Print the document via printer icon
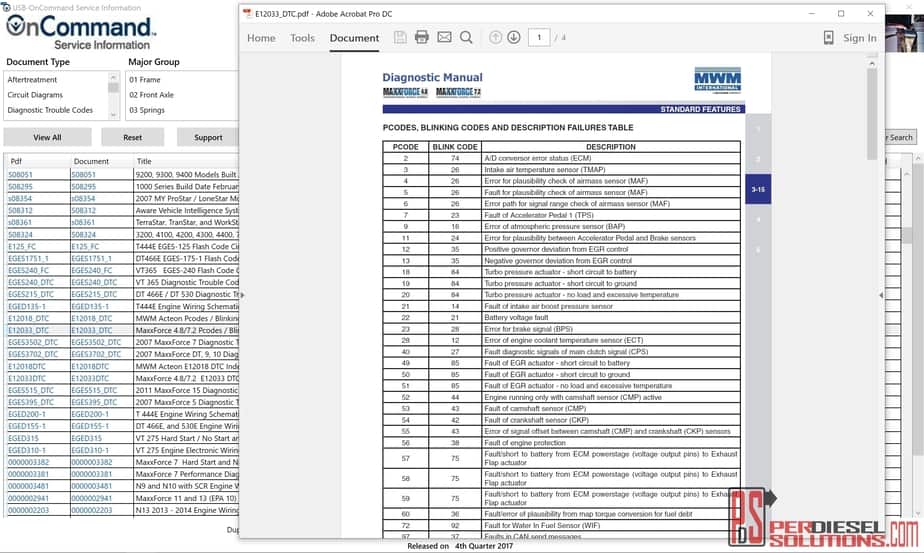Image resolution: width=924 pixels, height=553 pixels. 422,37
